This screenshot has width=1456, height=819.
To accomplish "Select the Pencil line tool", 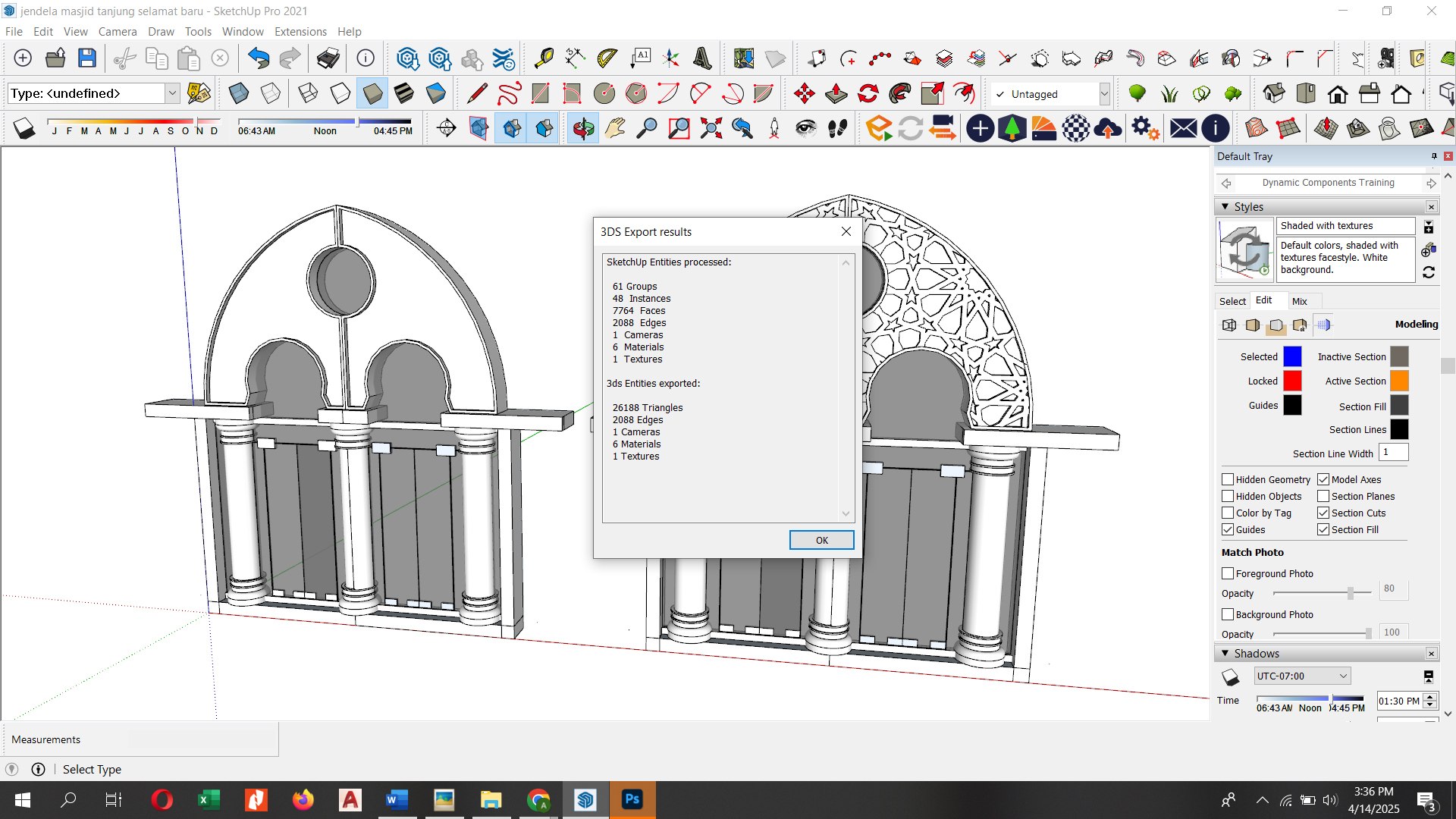I will (477, 94).
